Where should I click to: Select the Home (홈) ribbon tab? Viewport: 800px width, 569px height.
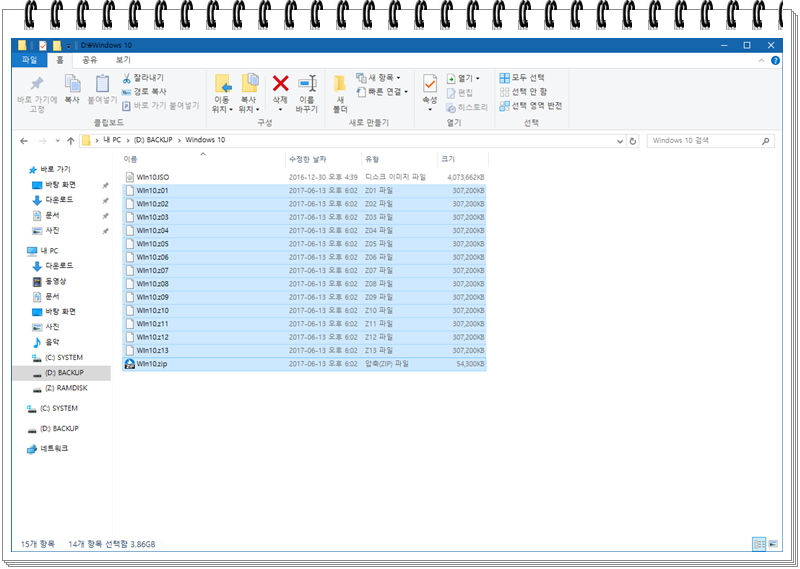coord(60,60)
